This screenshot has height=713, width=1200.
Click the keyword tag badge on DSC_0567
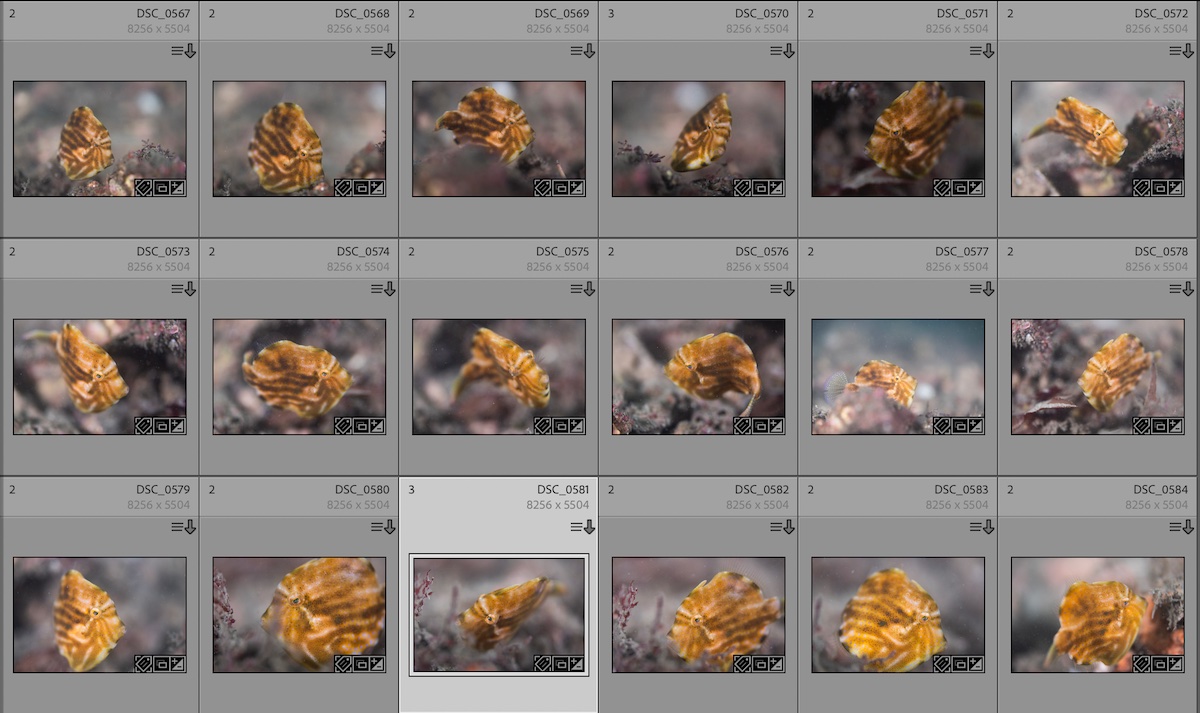(144, 187)
